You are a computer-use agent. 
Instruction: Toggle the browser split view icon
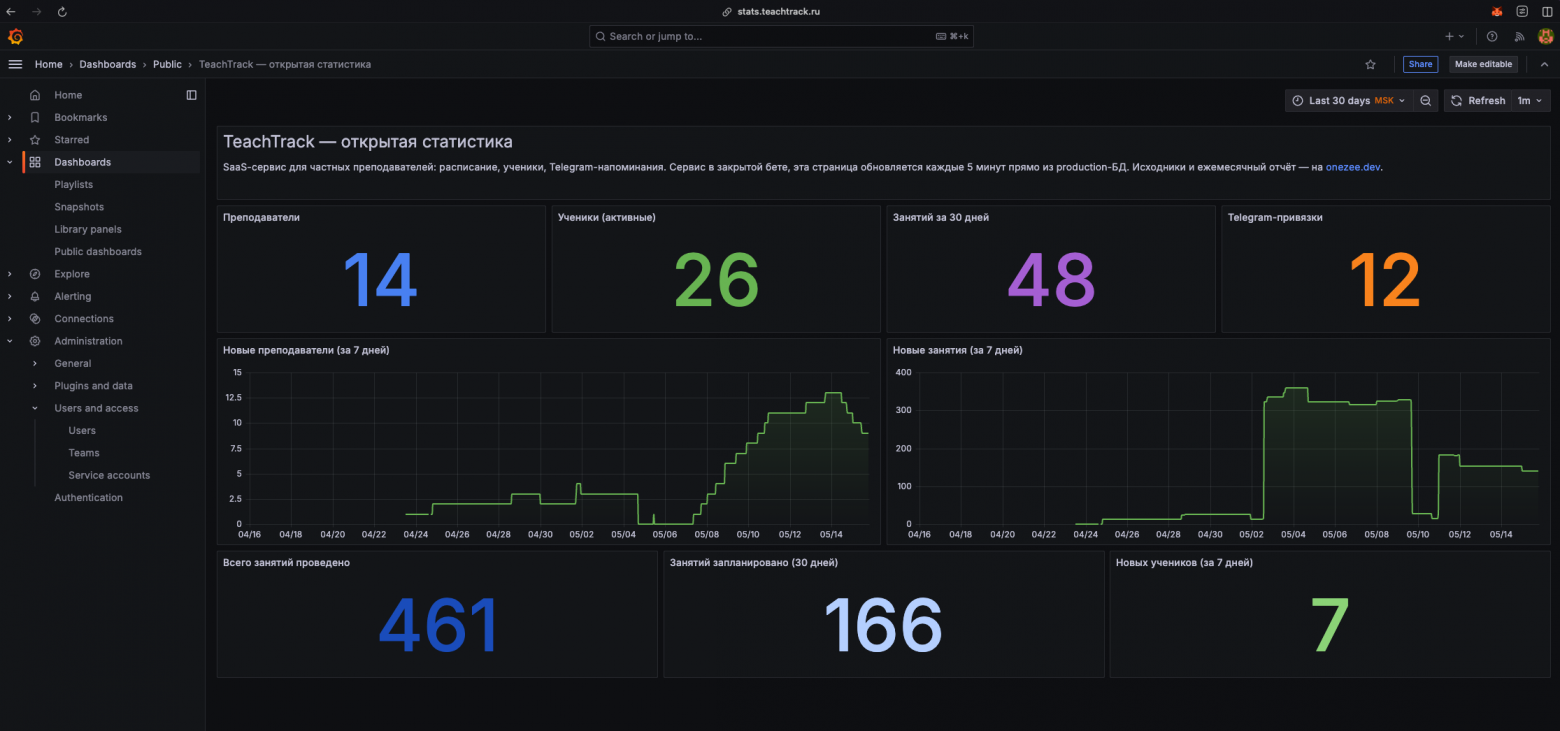1547,11
